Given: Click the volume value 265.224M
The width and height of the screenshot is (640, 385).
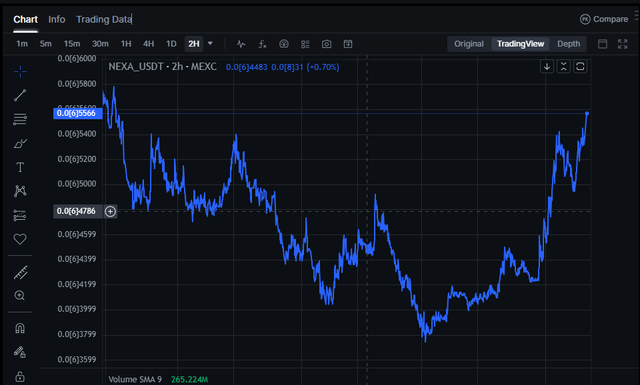Looking at the screenshot, I should (189, 379).
